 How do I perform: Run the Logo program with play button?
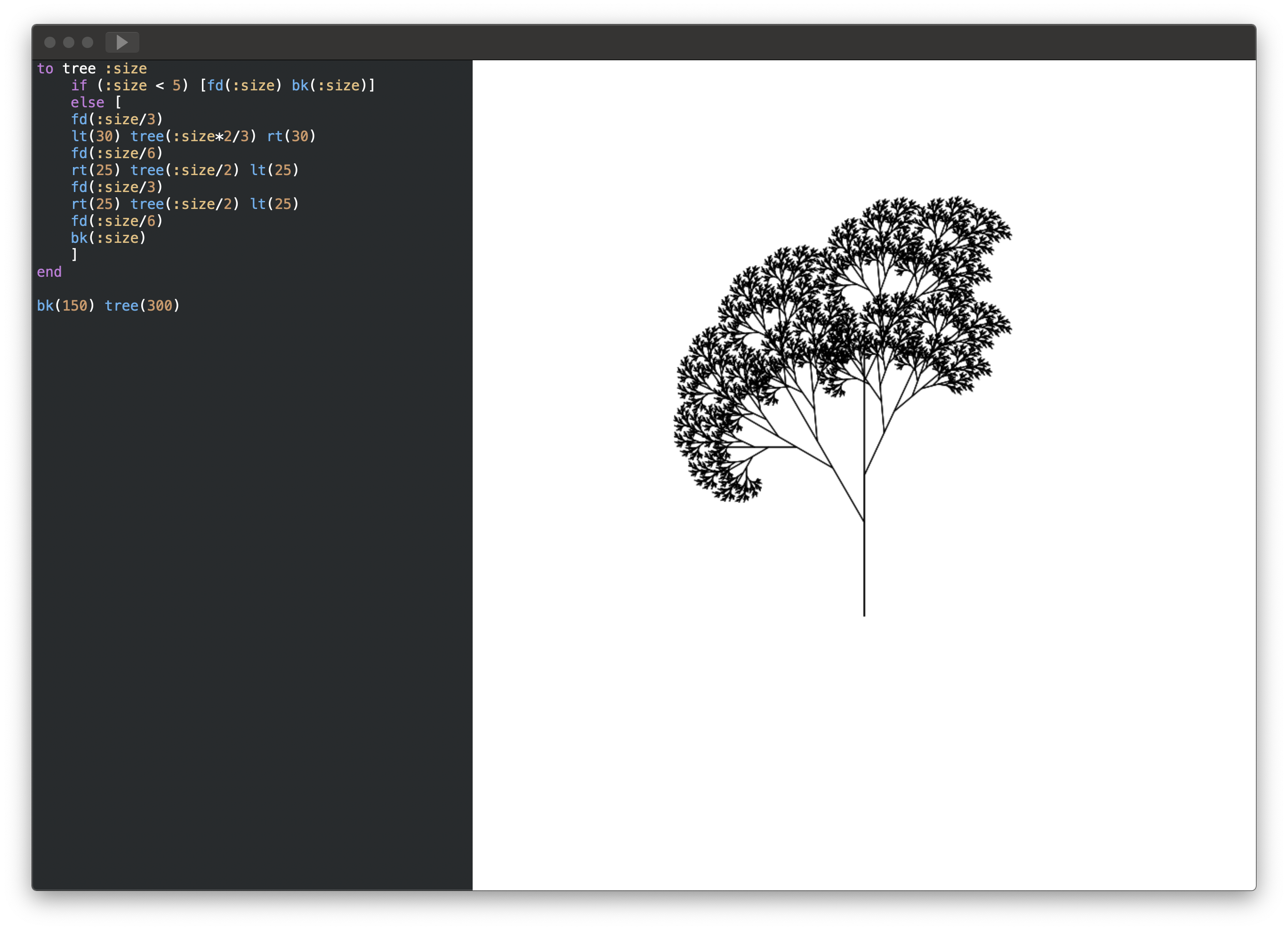point(122,42)
